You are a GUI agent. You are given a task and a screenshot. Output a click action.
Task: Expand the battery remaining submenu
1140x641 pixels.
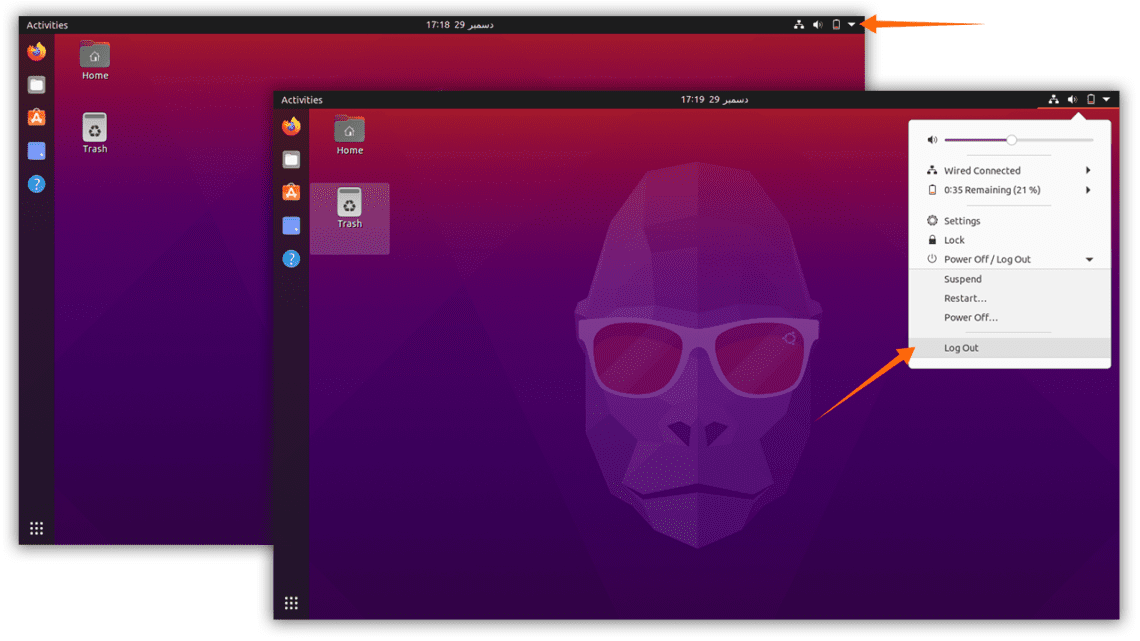coord(1087,190)
